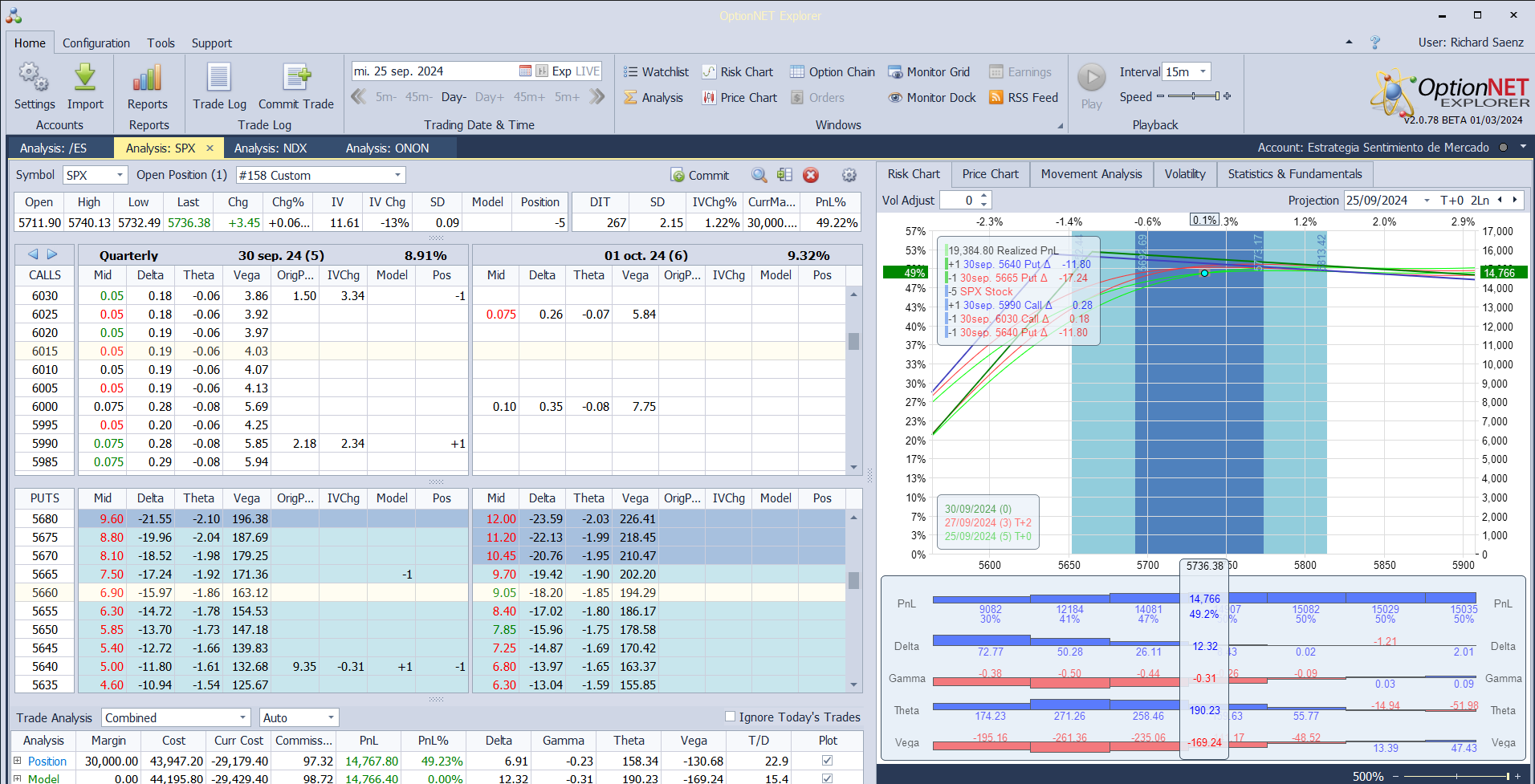Viewport: 1535px width, 784px height.
Task: Open the Tools ribbon tab
Action: tap(161, 43)
